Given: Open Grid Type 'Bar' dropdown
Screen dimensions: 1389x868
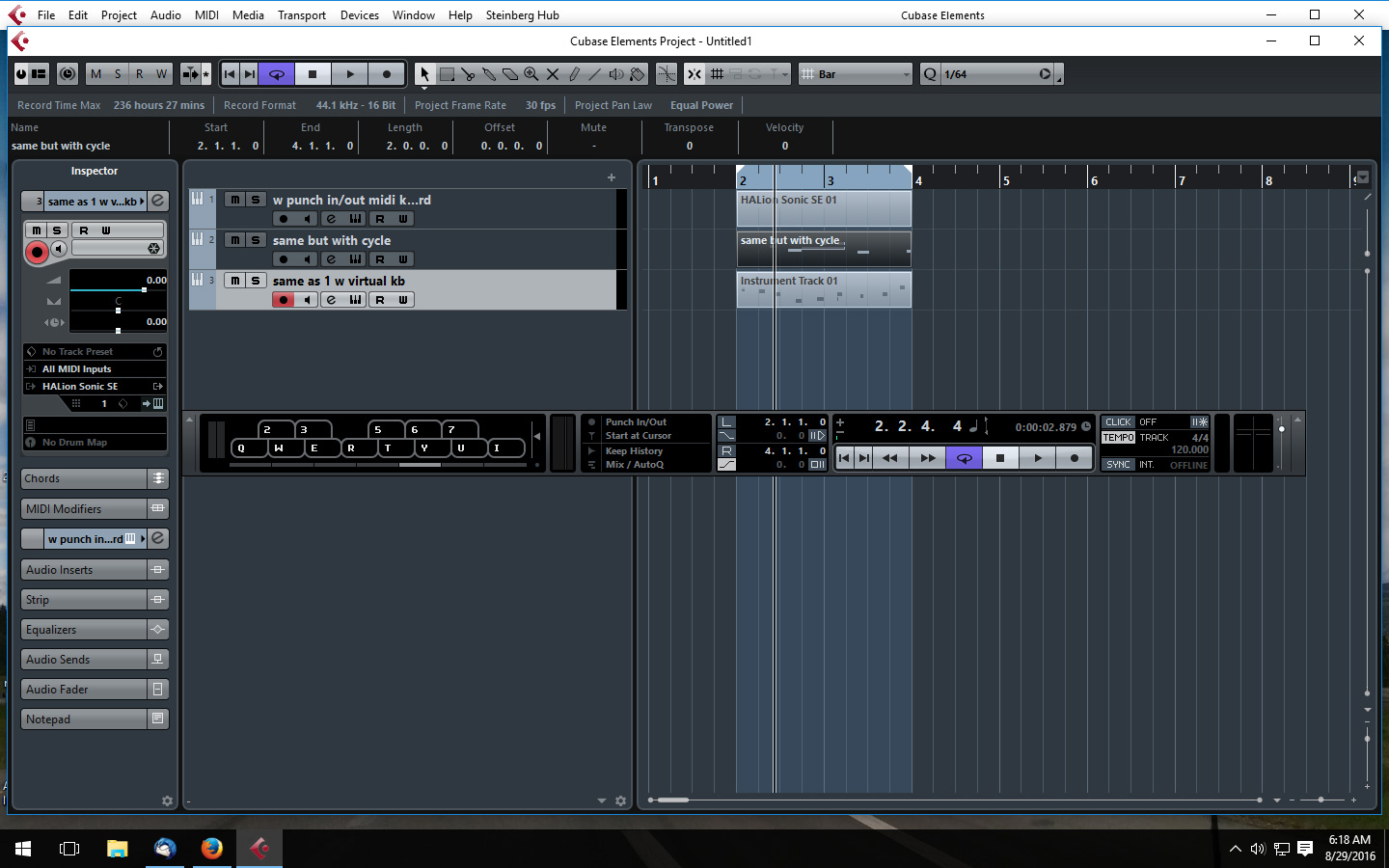Looking at the screenshot, I should pos(856,74).
